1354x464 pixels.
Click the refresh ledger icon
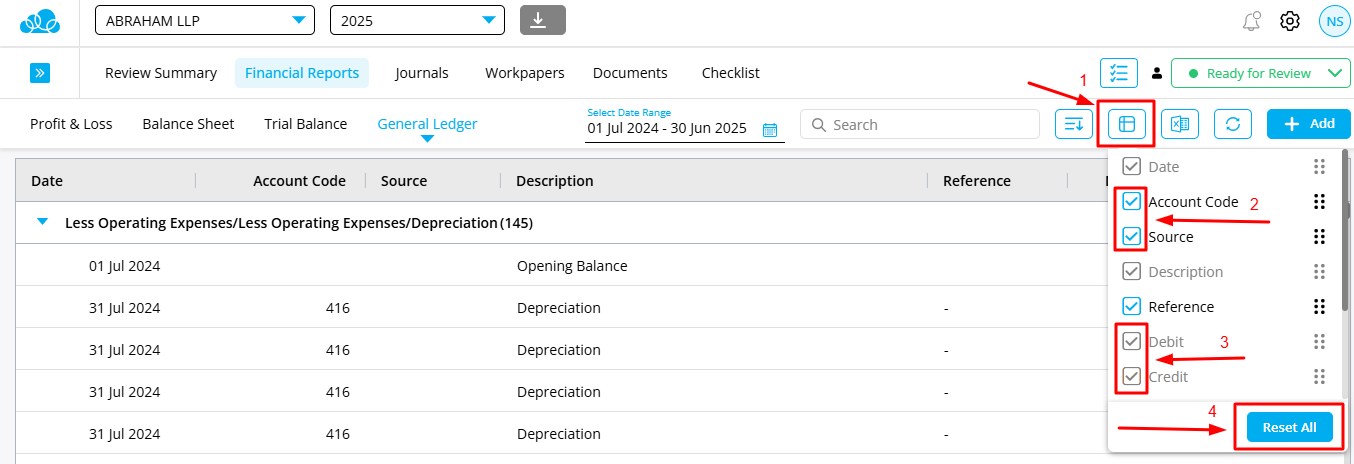tap(1232, 124)
